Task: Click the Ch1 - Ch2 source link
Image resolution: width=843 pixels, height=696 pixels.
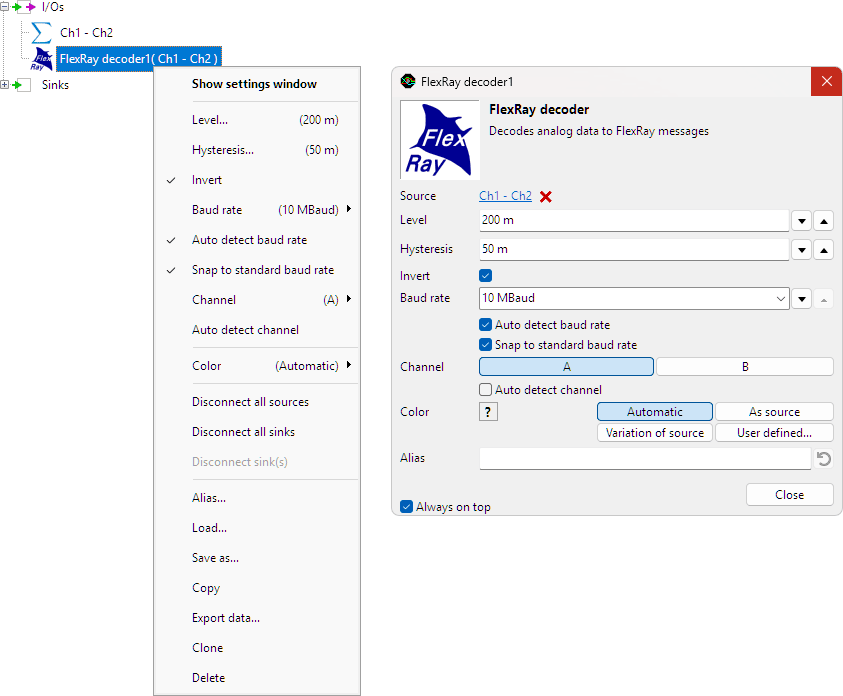Action: (x=505, y=196)
